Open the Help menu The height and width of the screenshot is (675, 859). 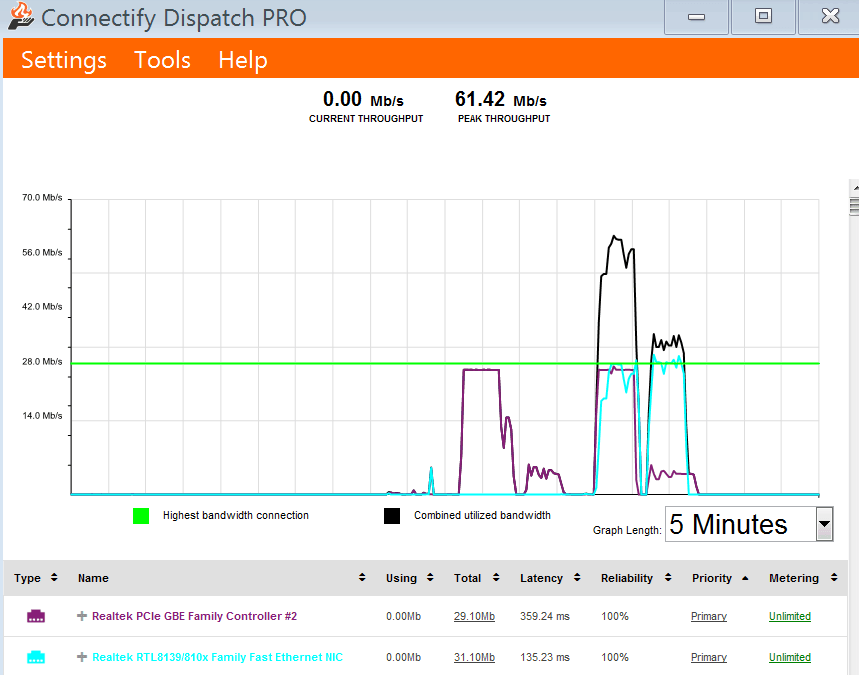243,60
